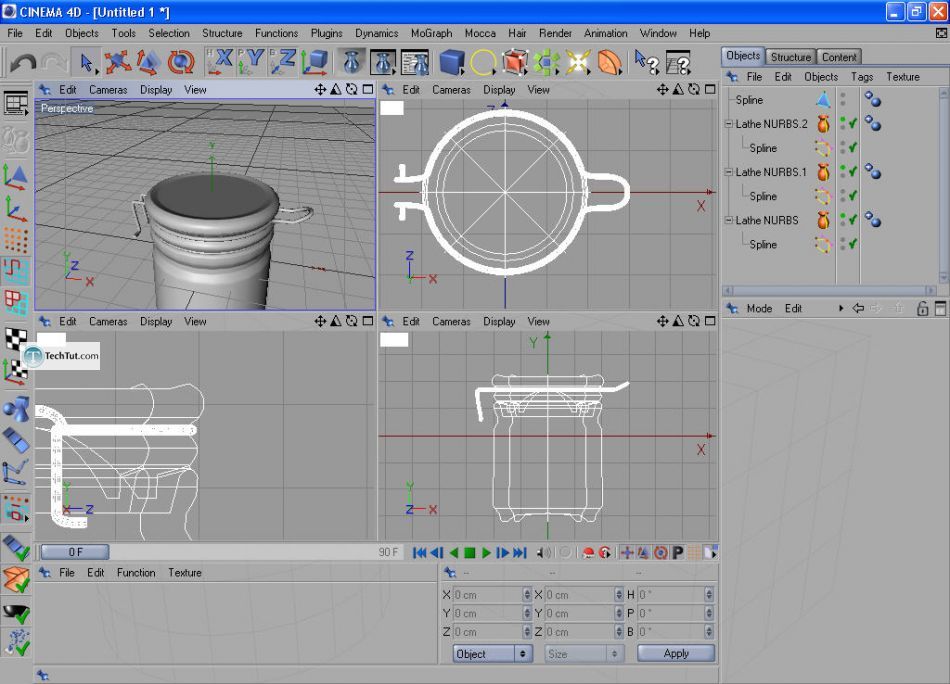Open the light/scene objects icon
Image resolution: width=950 pixels, height=684 pixels.
coord(578,62)
